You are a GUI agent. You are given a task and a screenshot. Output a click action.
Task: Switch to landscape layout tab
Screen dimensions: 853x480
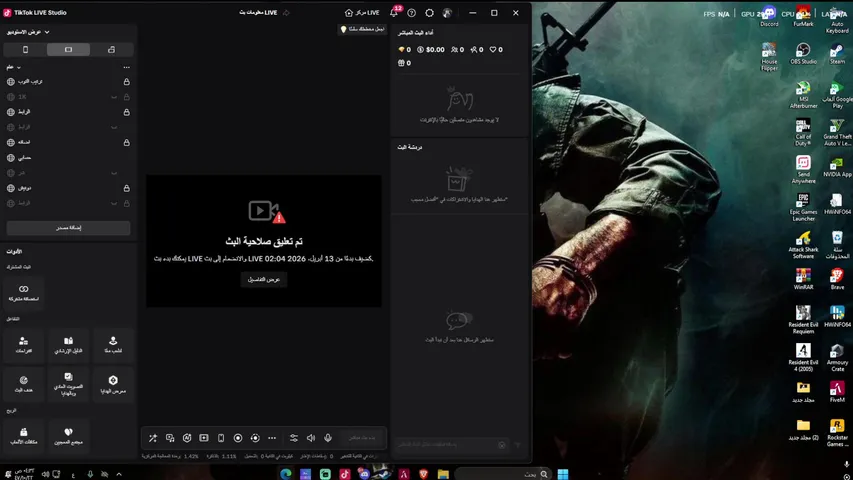click(x=68, y=50)
